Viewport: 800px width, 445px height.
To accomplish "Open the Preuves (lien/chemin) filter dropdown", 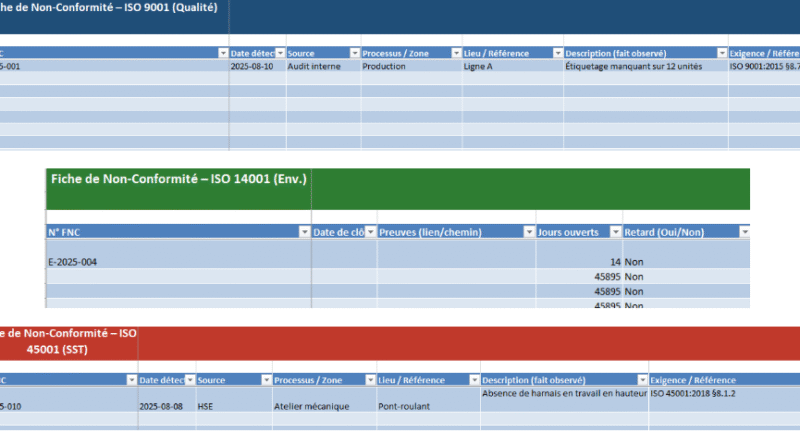I will click(528, 232).
